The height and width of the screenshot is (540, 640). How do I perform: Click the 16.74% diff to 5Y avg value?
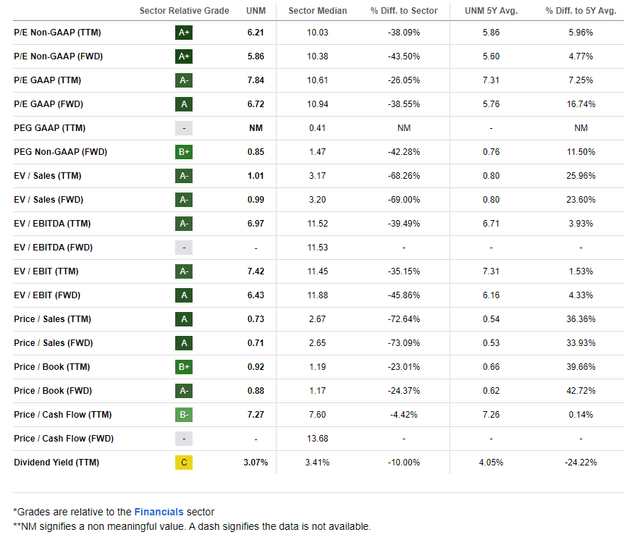581,104
